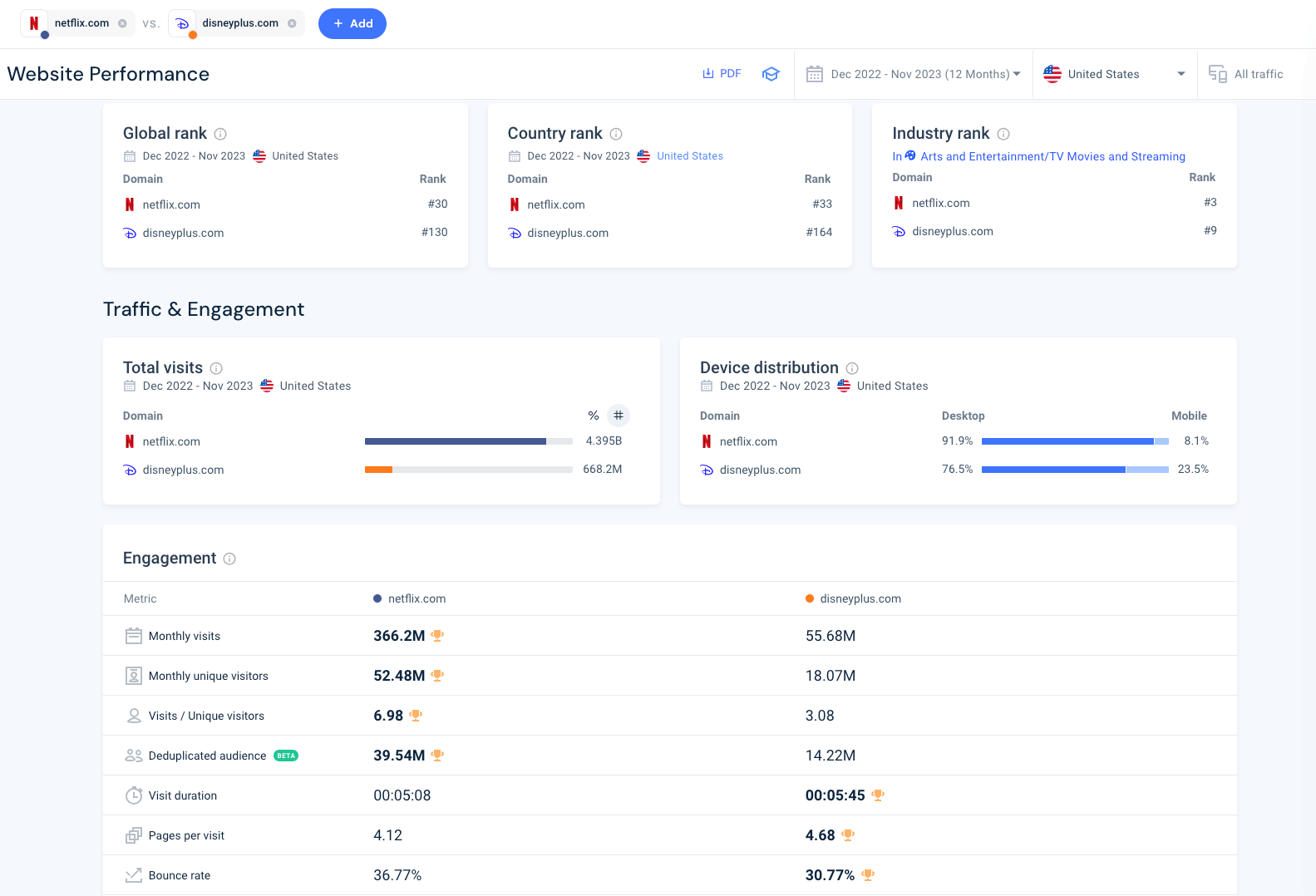Remove netflix.com from the comparison
This screenshot has width=1316, height=896.
(122, 23)
